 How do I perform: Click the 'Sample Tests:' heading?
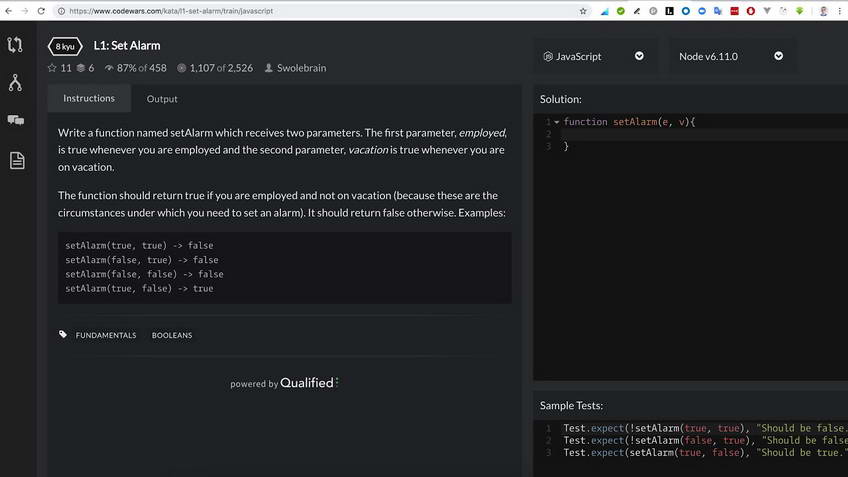point(571,405)
